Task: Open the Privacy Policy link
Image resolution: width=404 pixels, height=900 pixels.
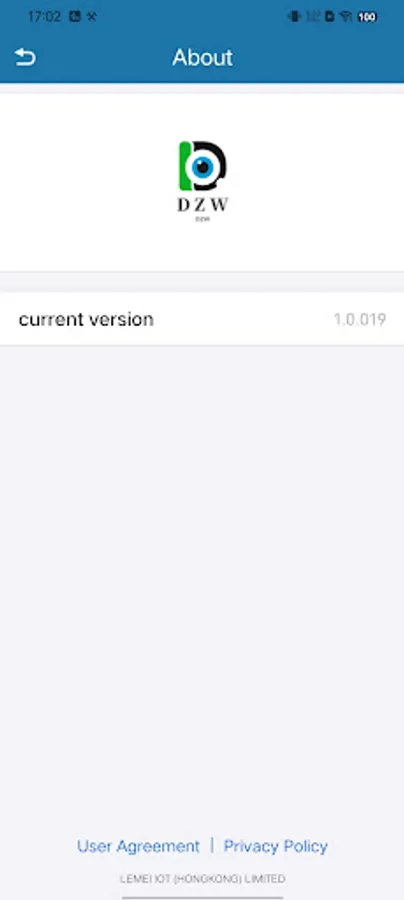Action: point(275,846)
